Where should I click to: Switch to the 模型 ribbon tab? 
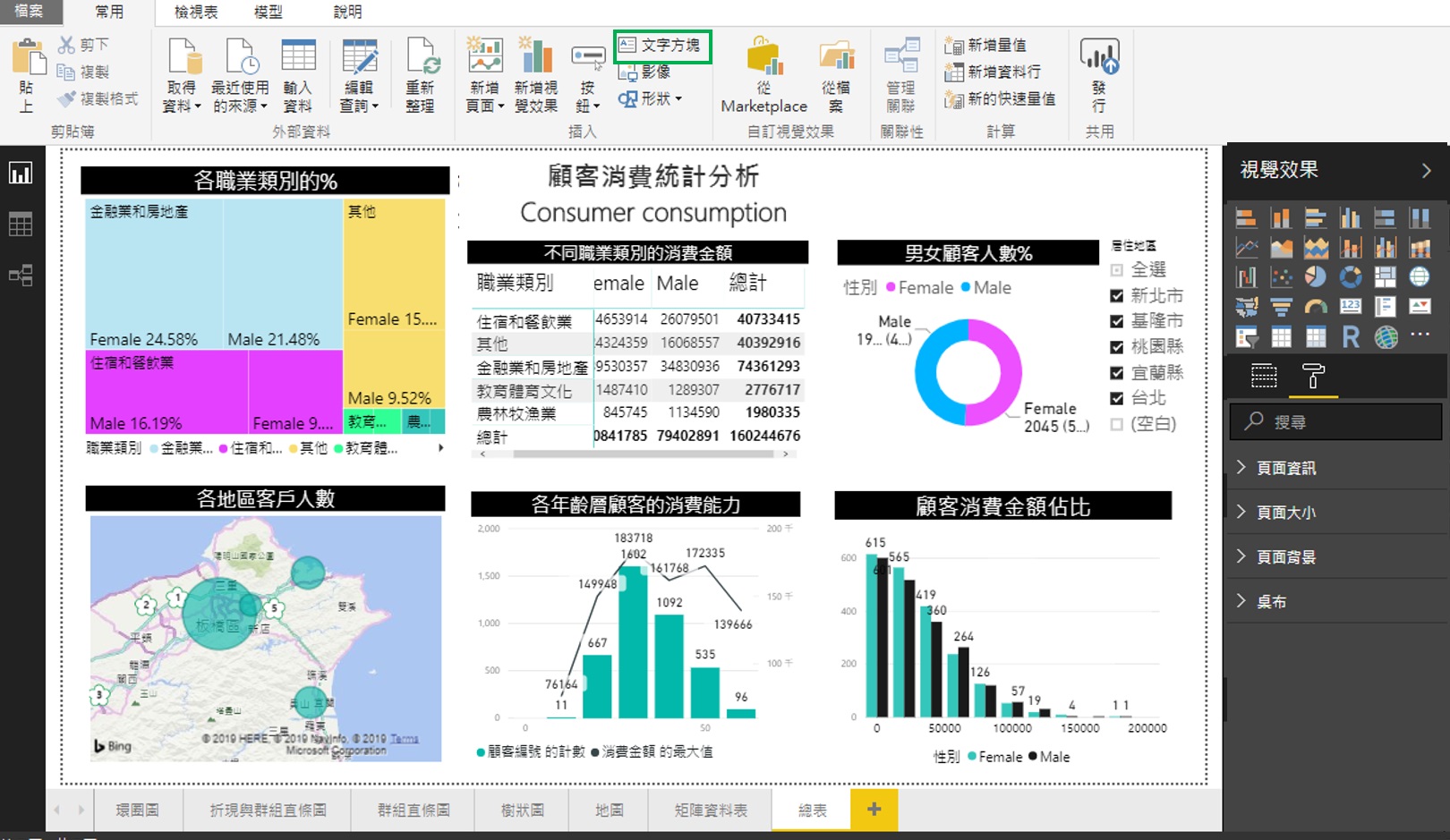[x=269, y=12]
